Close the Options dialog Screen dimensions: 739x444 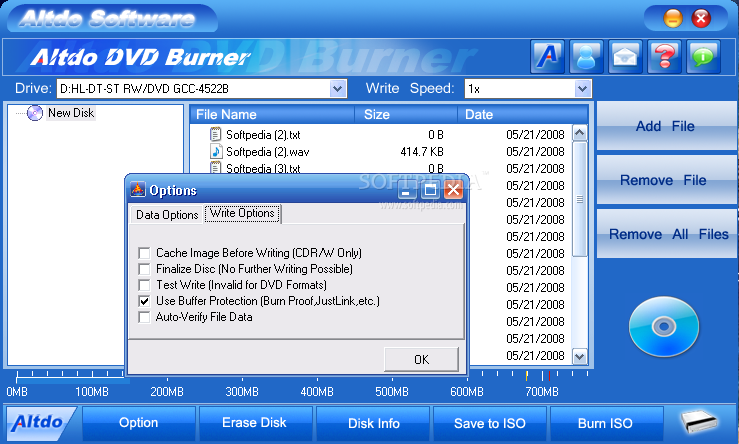click(453, 190)
